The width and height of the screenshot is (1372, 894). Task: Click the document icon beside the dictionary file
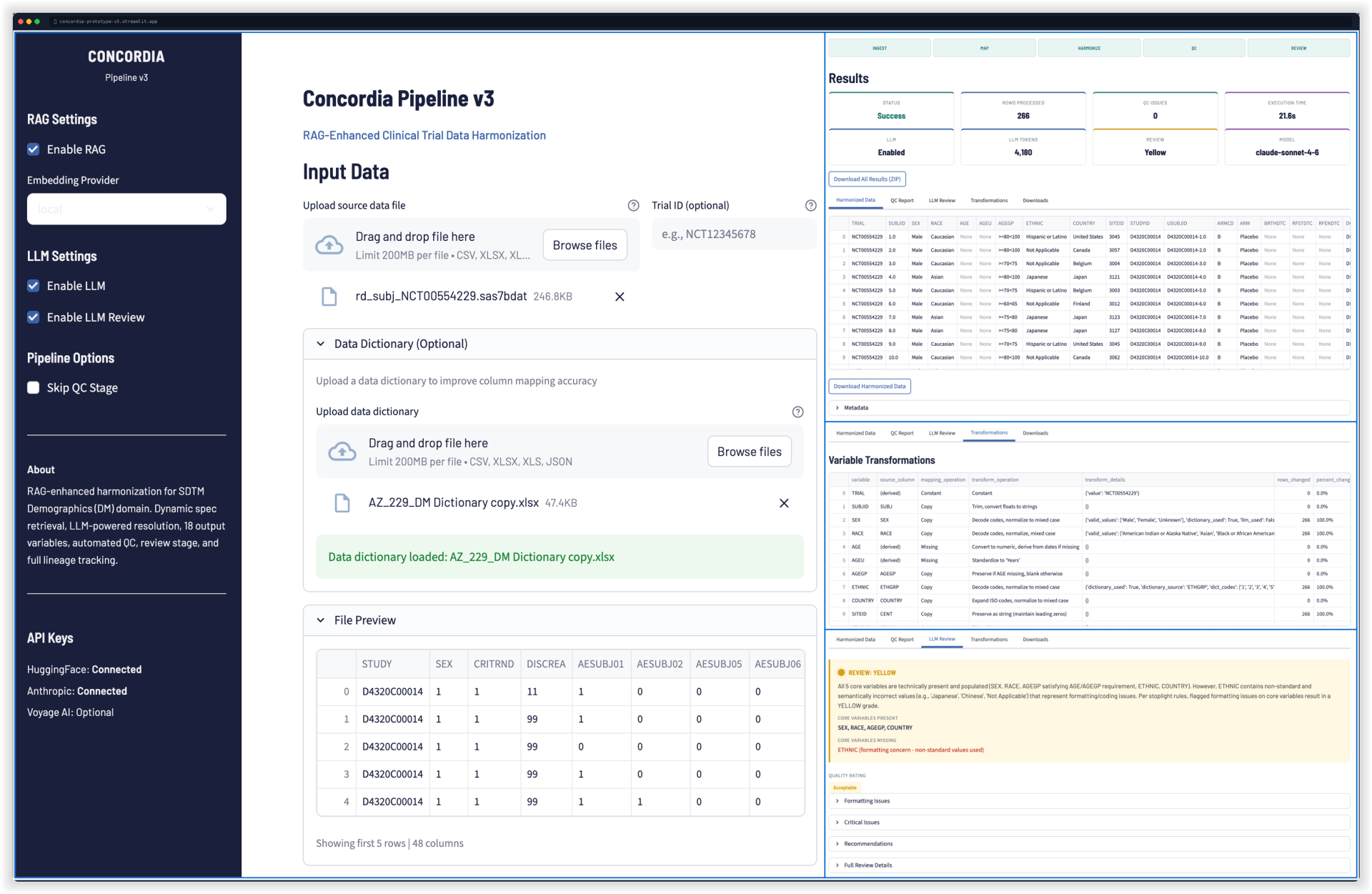point(342,502)
